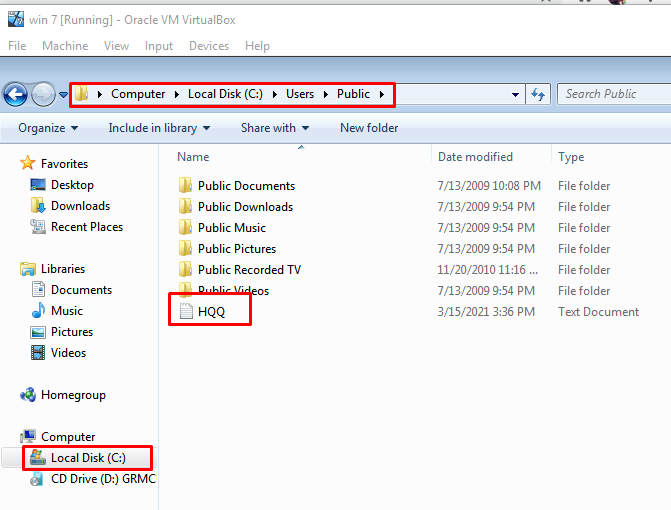Click the New folder button
Screen dimensions: 671x510
pos(369,128)
